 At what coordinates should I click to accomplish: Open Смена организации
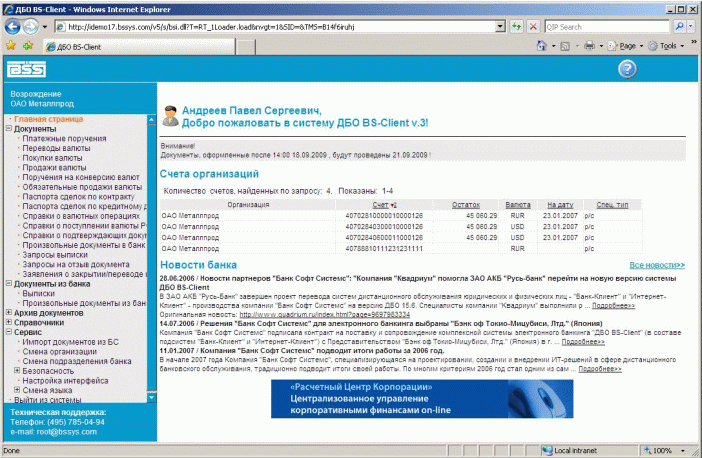[x=60, y=351]
